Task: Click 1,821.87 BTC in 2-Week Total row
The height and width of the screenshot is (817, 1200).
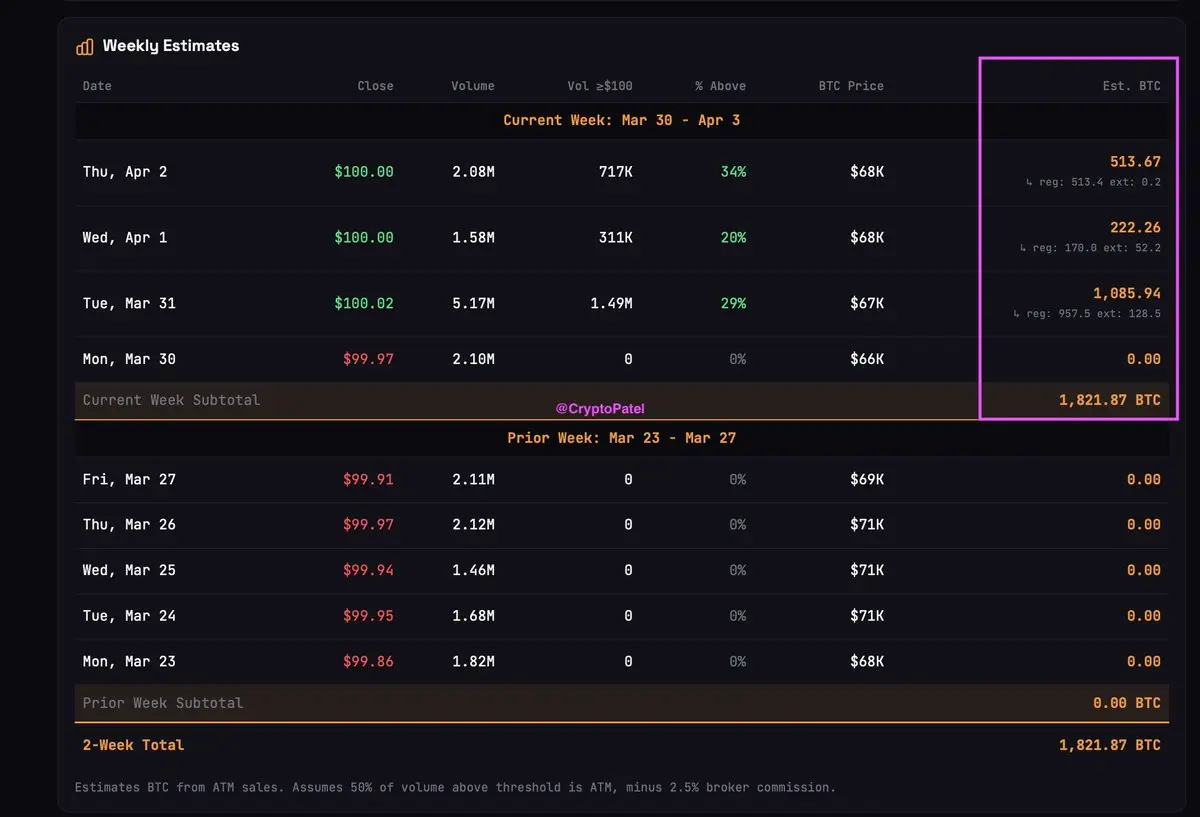Action: tap(1110, 745)
